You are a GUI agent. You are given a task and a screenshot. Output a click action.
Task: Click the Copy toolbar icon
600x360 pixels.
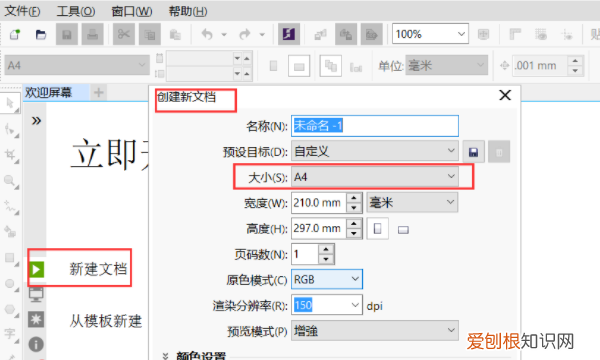tap(149, 34)
